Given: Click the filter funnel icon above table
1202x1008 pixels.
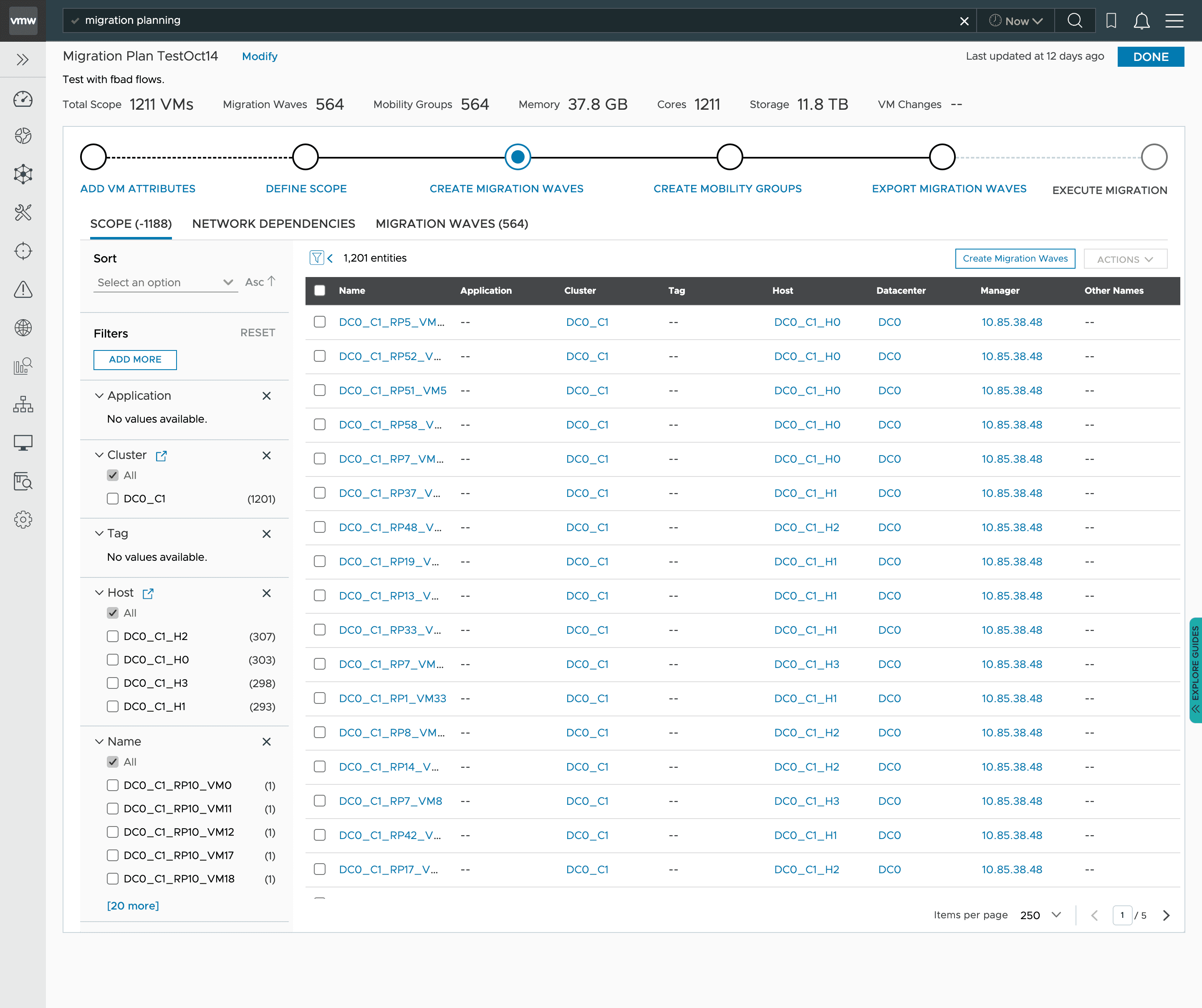Looking at the screenshot, I should [x=316, y=258].
